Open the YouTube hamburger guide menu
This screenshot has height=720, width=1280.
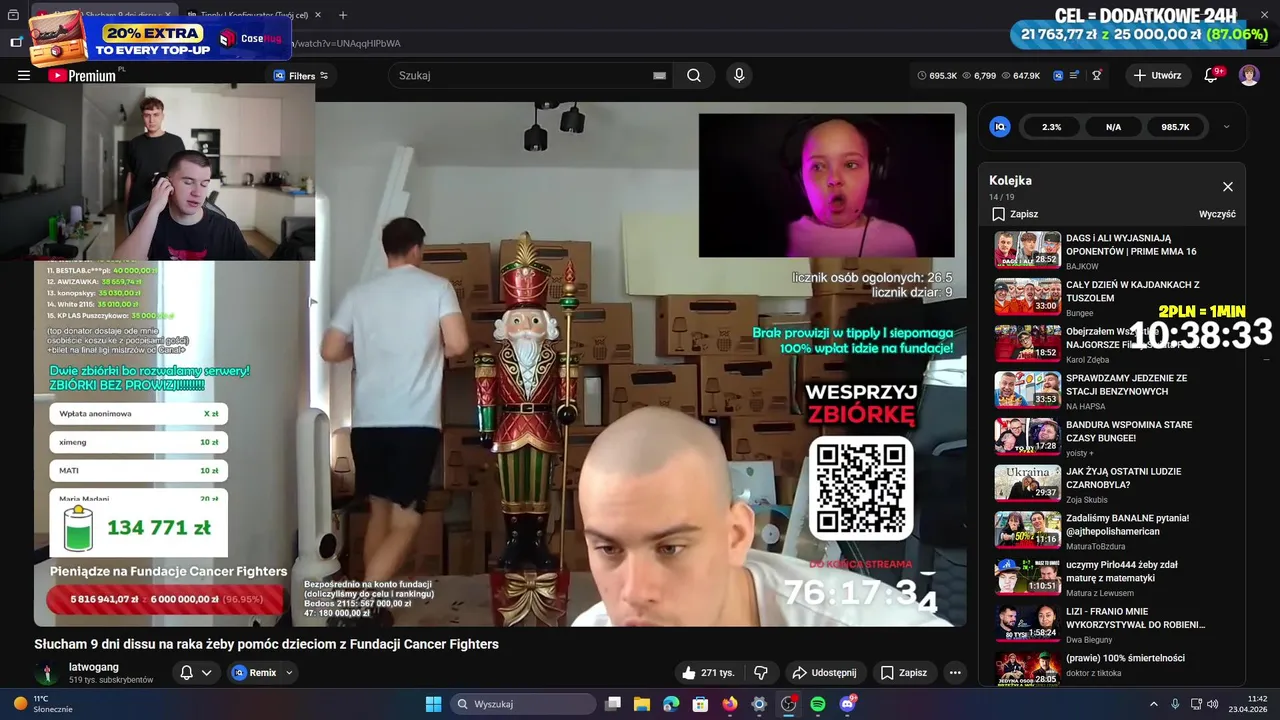pos(24,75)
